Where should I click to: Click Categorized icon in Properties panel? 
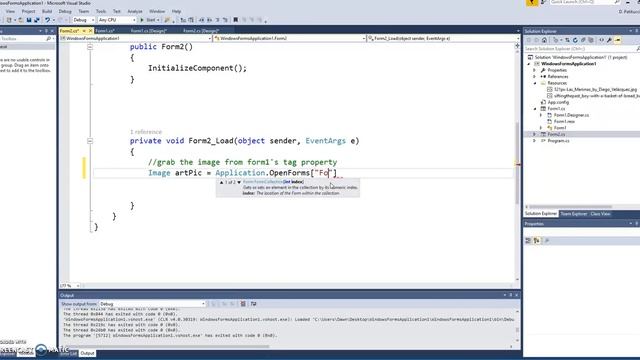[x=528, y=240]
